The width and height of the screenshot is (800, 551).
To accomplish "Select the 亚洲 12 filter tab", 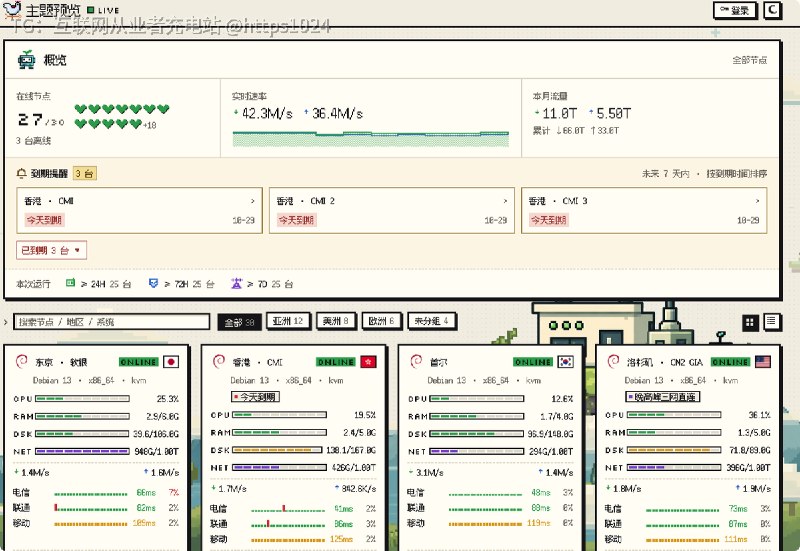I will click(288, 321).
